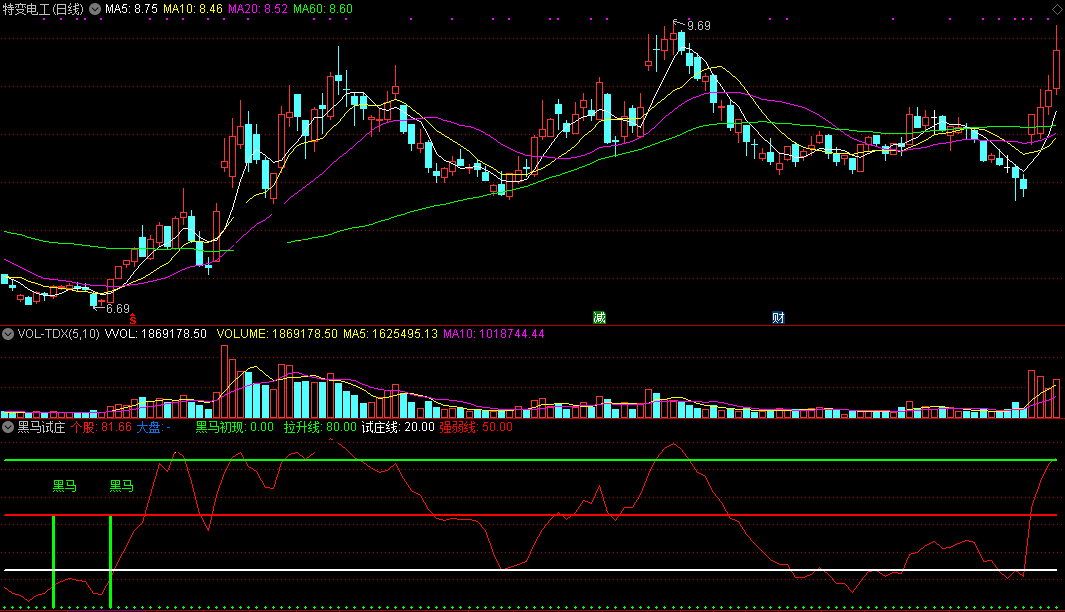Click the volume MA5: 1625495.13 label
1065x612 pixels.
point(391,334)
